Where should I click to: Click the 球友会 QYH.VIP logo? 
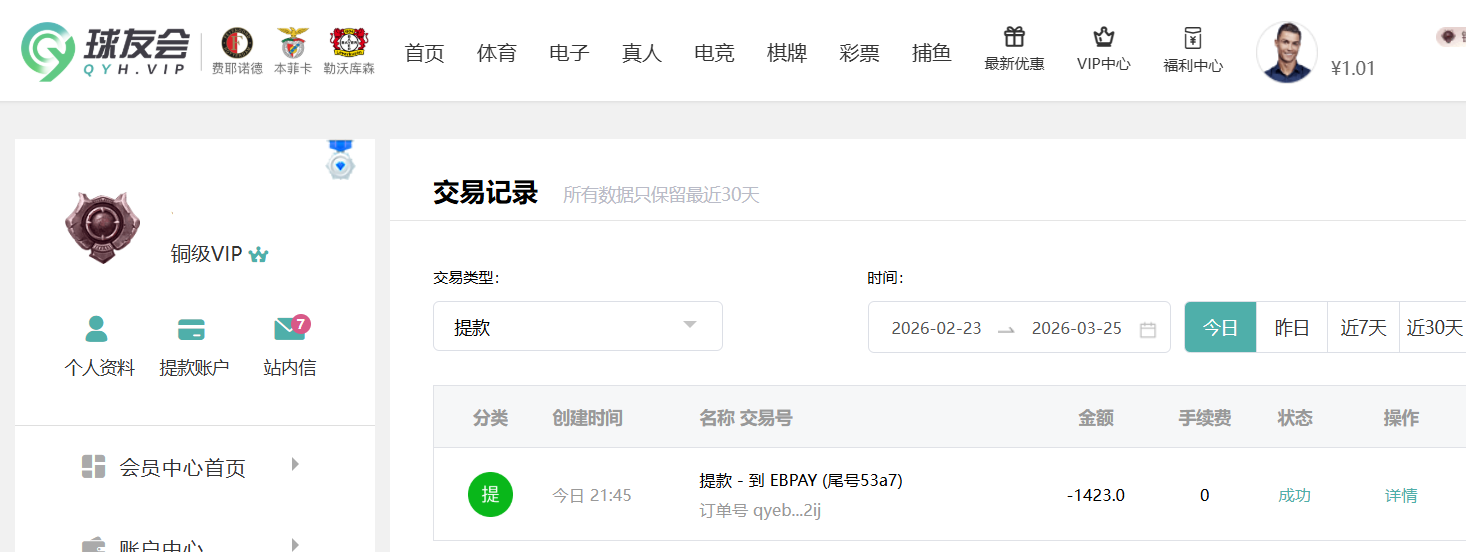[105, 51]
